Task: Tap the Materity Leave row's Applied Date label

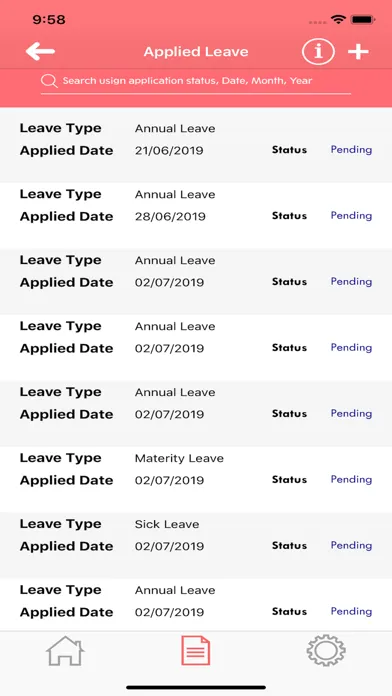Action: point(67,480)
